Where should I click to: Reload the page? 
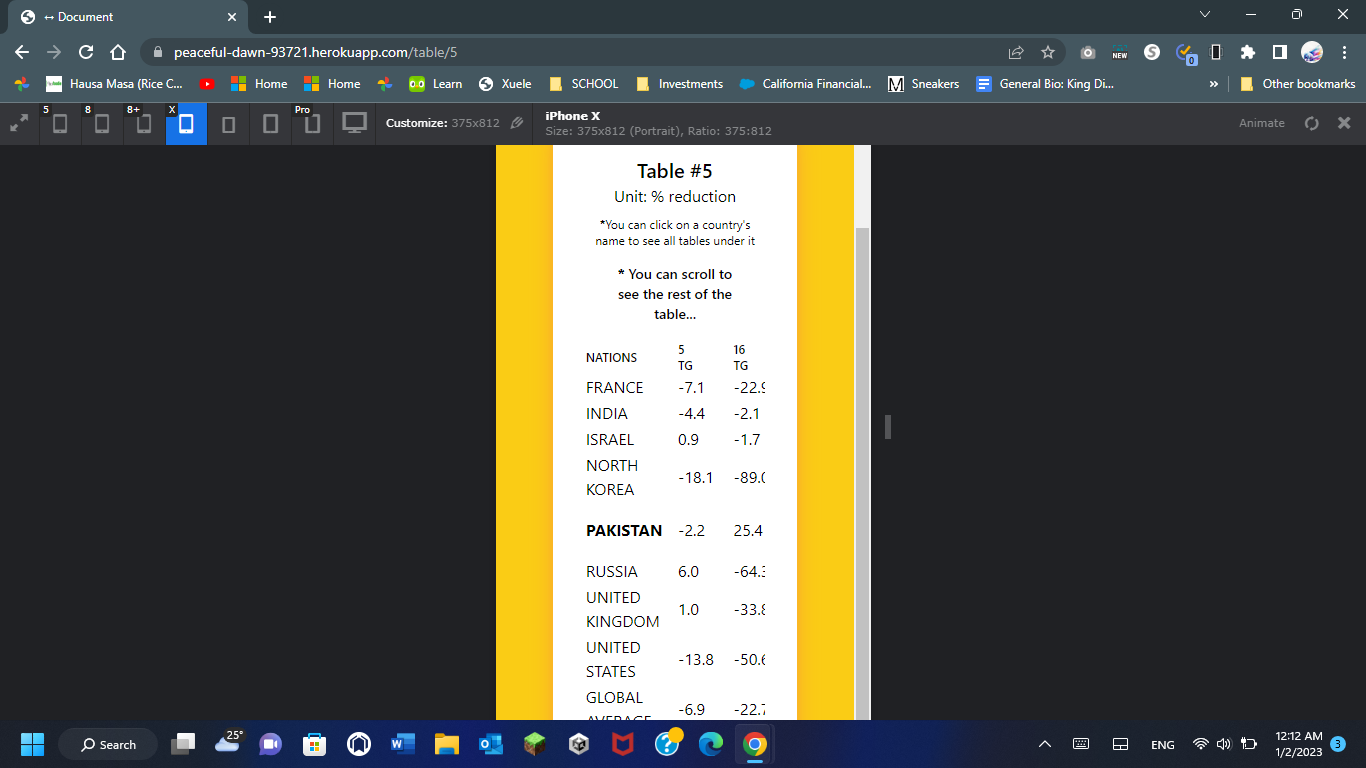(x=86, y=52)
